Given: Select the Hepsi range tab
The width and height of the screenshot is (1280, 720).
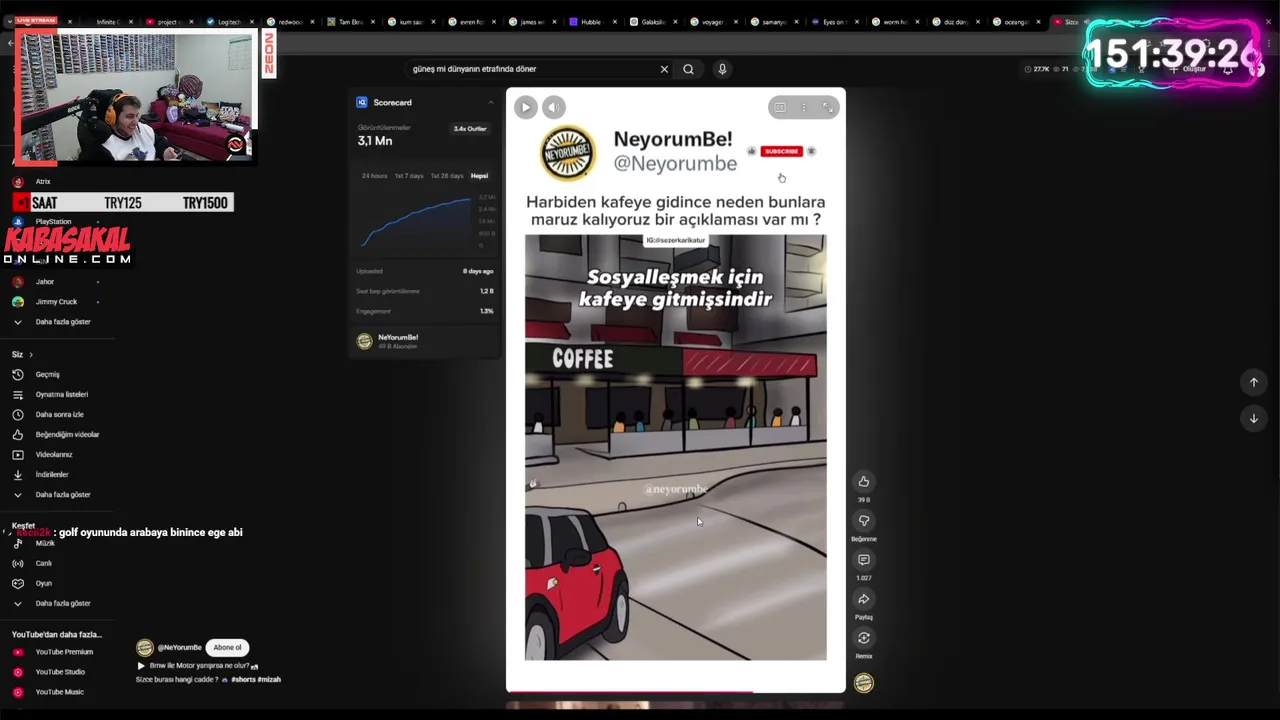Looking at the screenshot, I should point(479,176).
